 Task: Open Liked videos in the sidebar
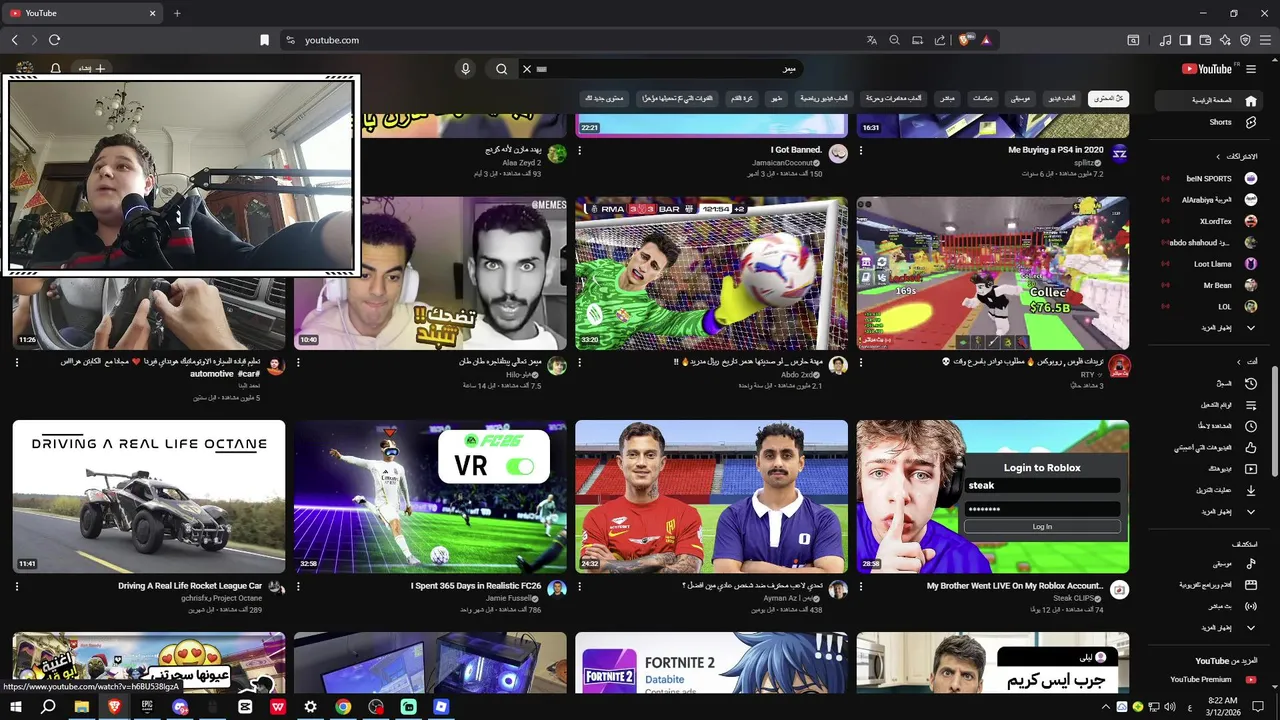tap(1208, 448)
